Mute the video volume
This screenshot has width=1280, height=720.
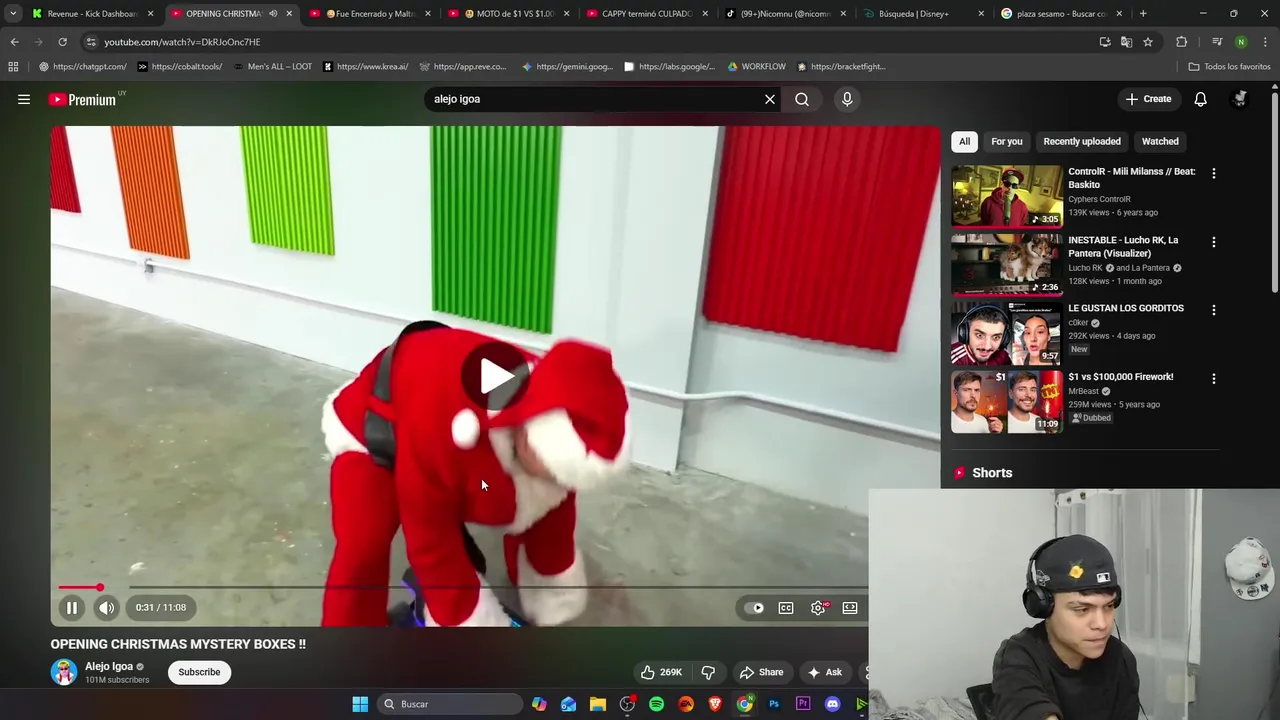tap(106, 607)
